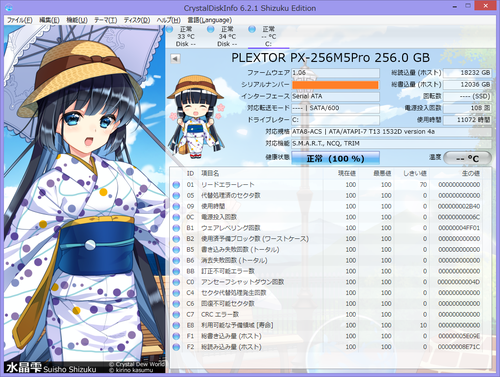The width and height of the screenshot is (500, 377).
Task: Click the status orb for attribute E8
Action: pos(176,325)
